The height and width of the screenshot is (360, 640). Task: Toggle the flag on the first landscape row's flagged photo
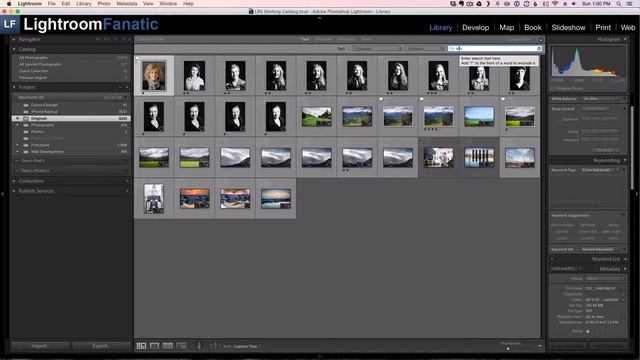tap(381, 99)
